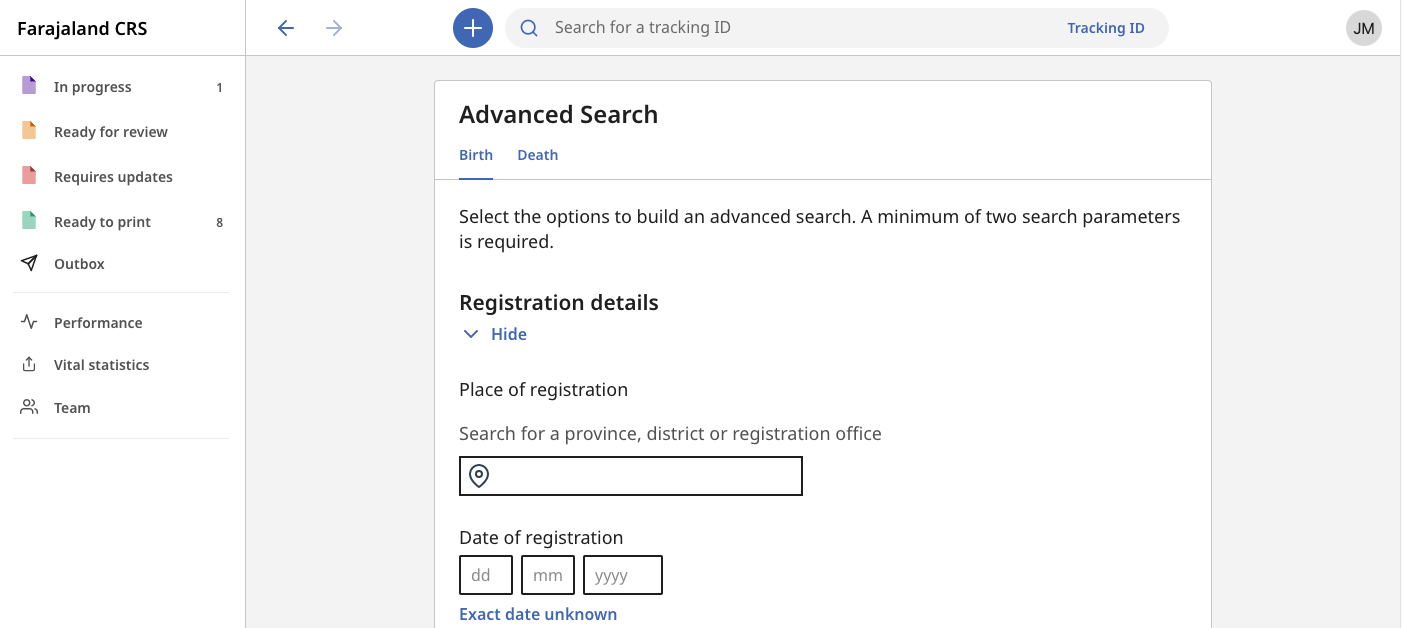Open the Tracking ID search type dropdown
Viewport: 1402px width, 628px height.
point(1105,28)
